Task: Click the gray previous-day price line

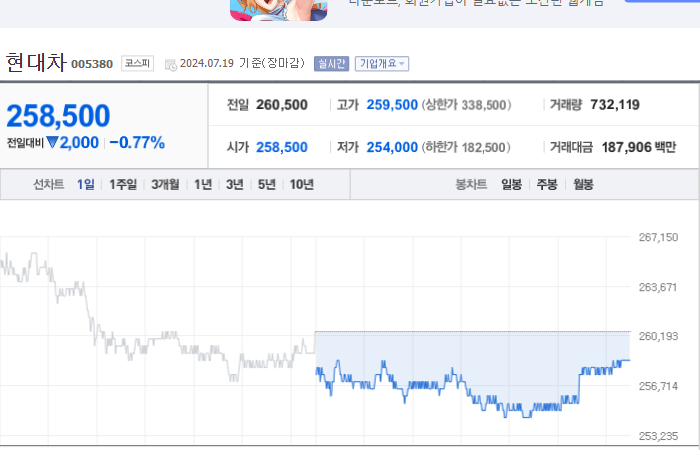Action: pos(158,317)
